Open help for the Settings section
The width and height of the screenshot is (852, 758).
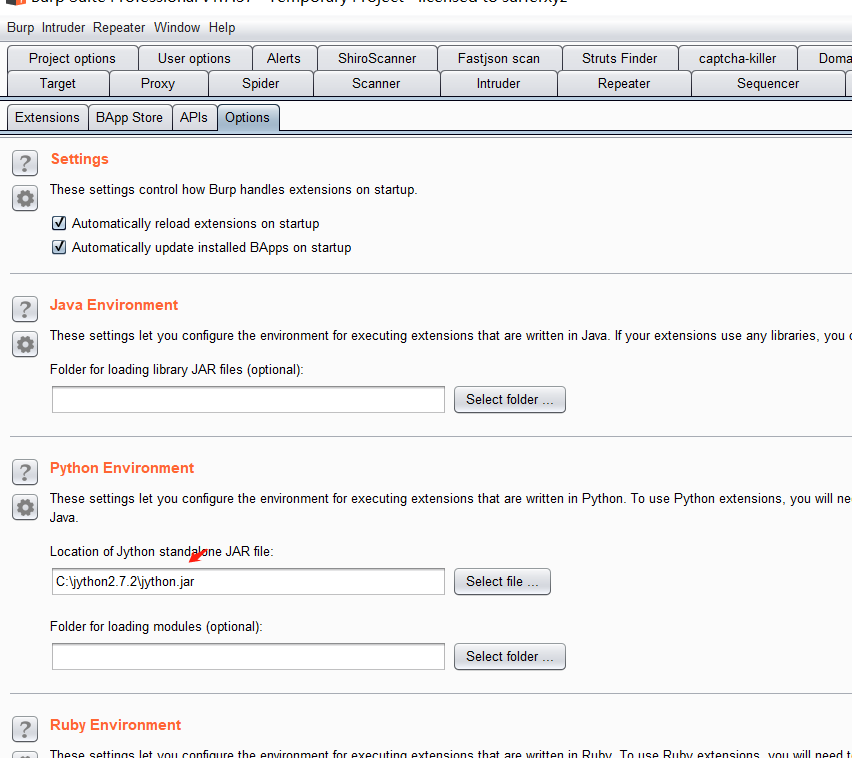[x=25, y=163]
